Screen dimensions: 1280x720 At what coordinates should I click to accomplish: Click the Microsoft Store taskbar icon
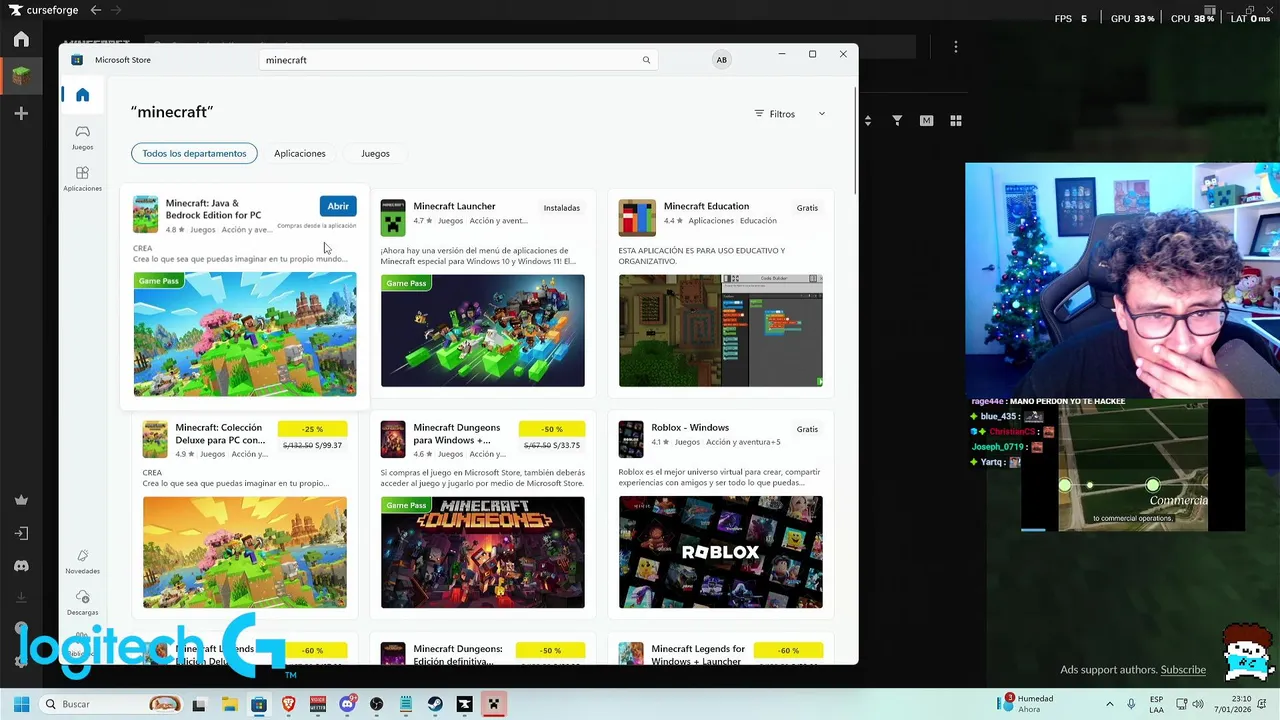(x=259, y=704)
